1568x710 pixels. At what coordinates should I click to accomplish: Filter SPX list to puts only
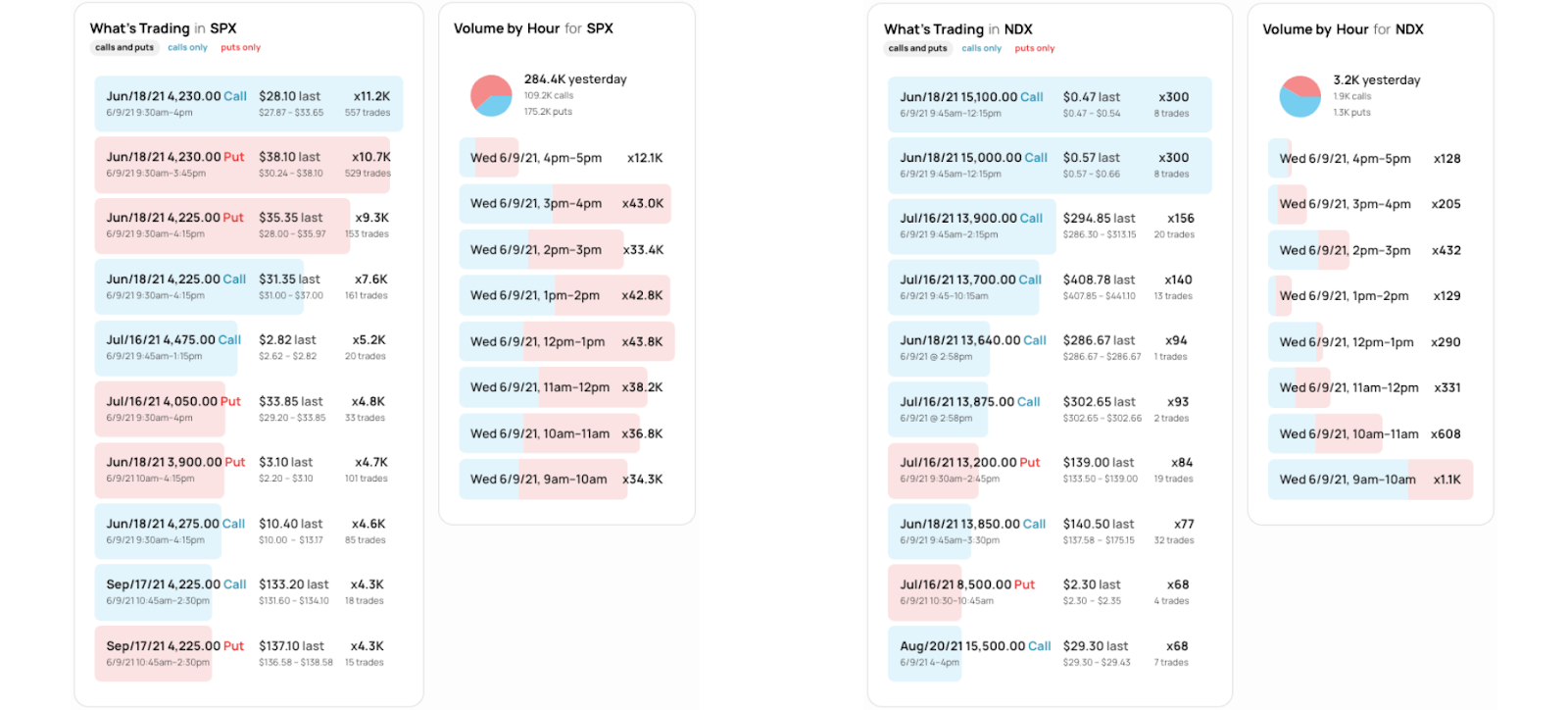(x=240, y=47)
